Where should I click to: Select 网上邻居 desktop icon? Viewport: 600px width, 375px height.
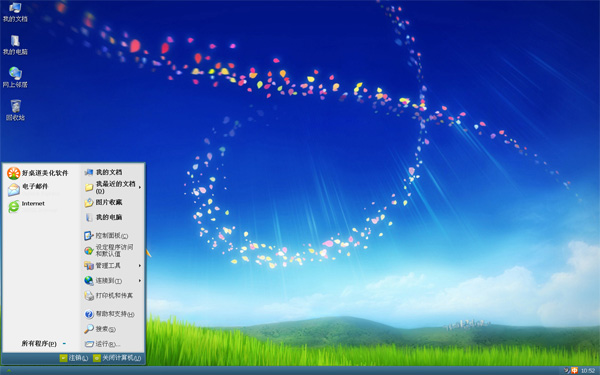(x=15, y=78)
